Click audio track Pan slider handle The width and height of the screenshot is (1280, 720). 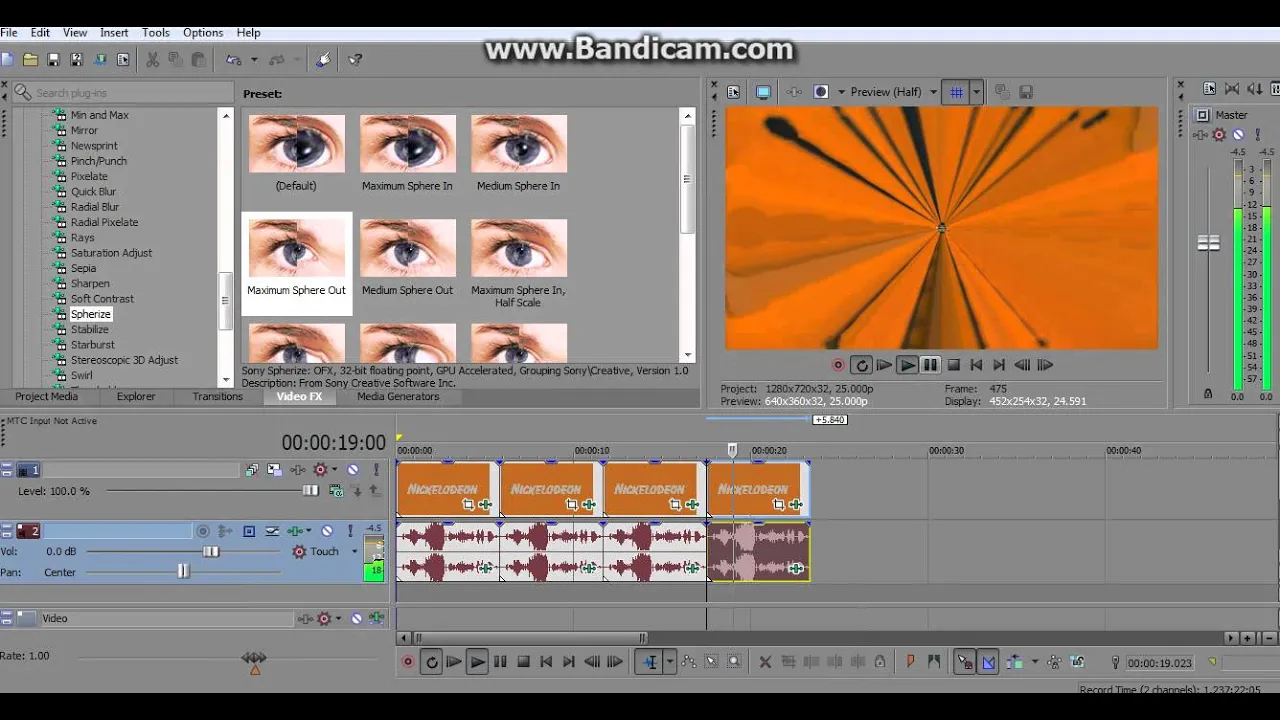tap(183, 571)
